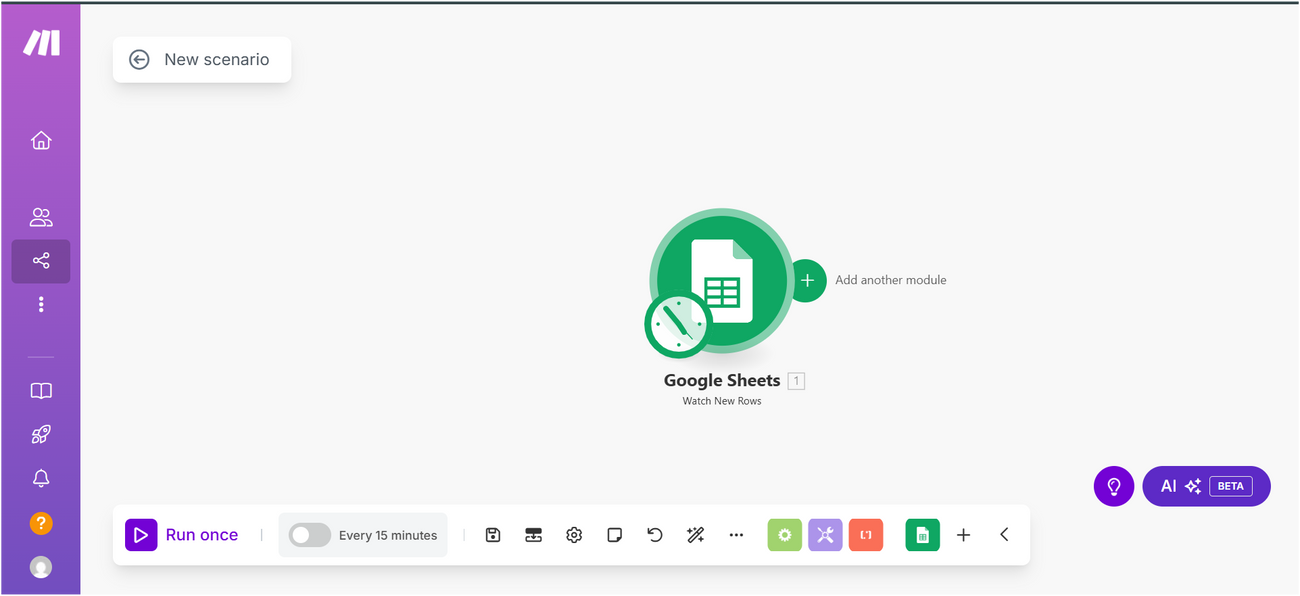The height and width of the screenshot is (596, 1300).
Task: Open the three-dot More menu in sidebar
Action: pyautogui.click(x=41, y=304)
